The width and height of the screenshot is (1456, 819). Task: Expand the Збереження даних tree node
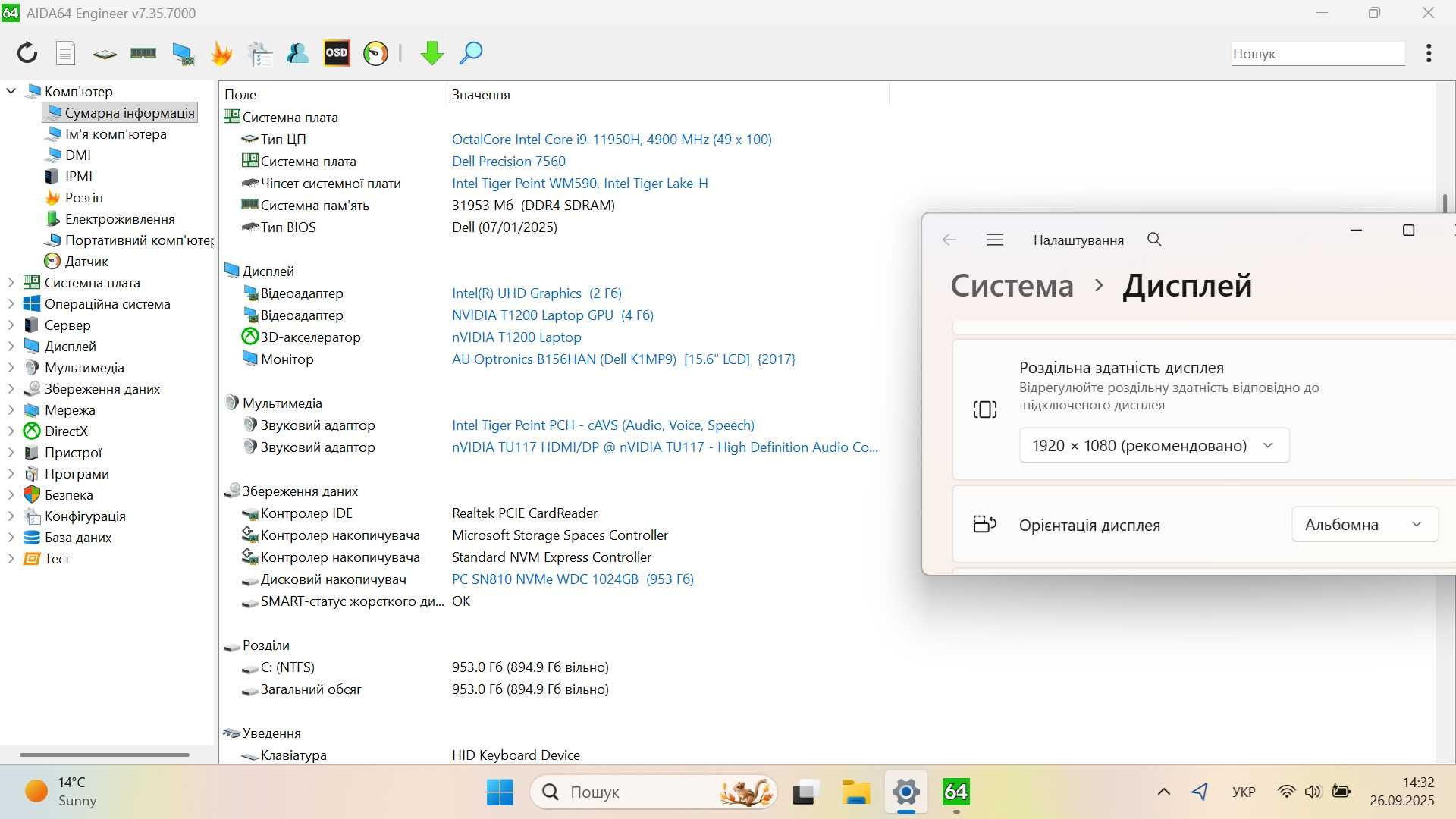[x=11, y=388]
